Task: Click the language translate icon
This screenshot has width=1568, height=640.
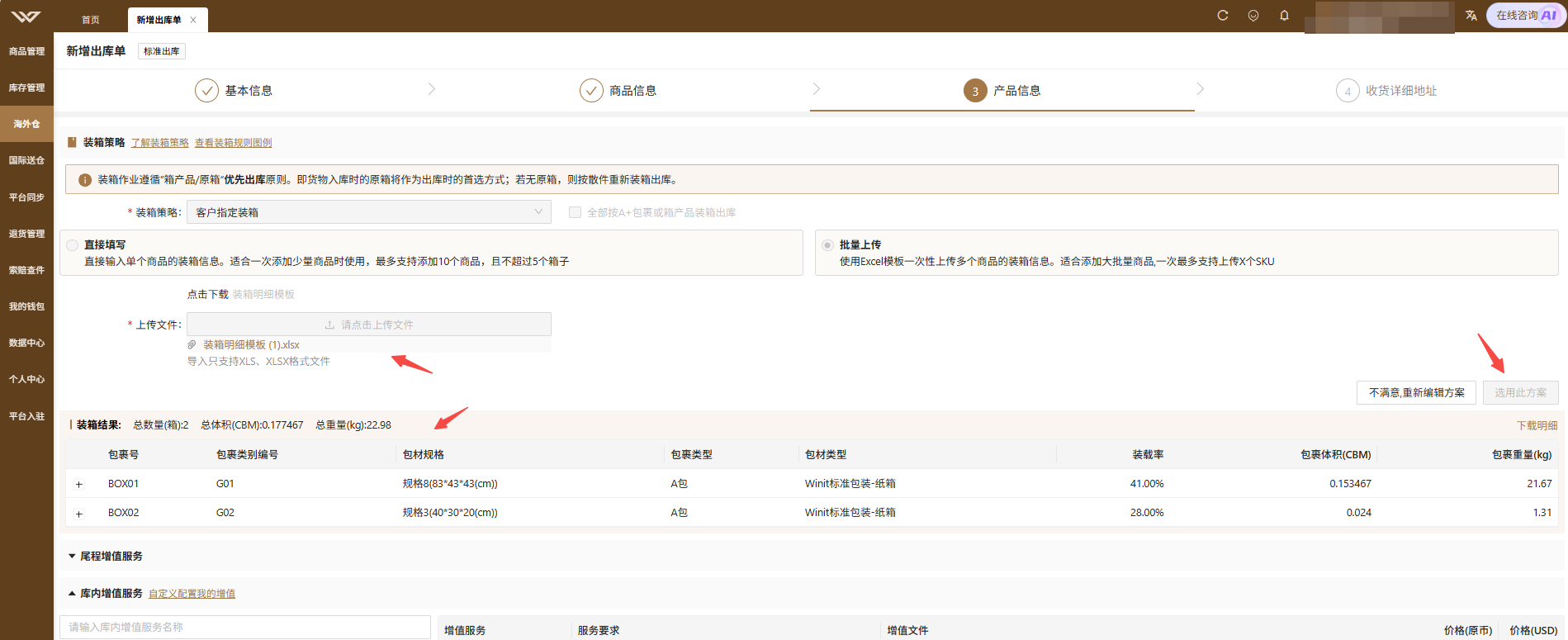Action: (1471, 16)
